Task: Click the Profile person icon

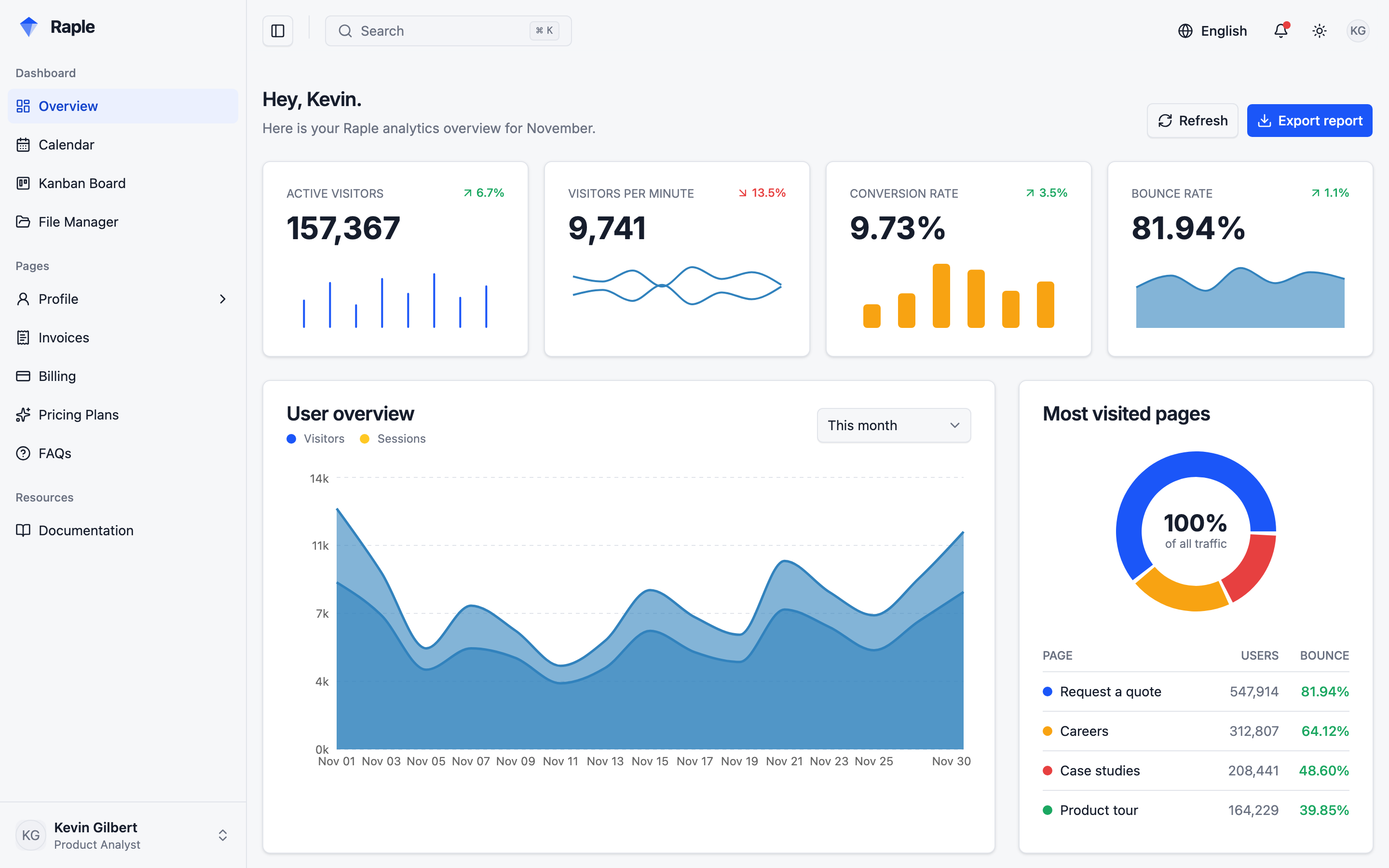Action: [x=23, y=299]
